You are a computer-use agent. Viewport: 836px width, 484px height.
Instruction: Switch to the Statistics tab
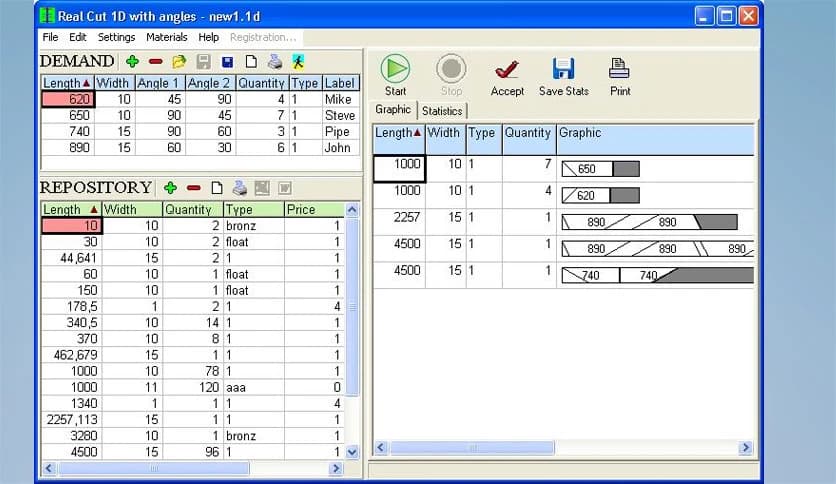pos(442,111)
